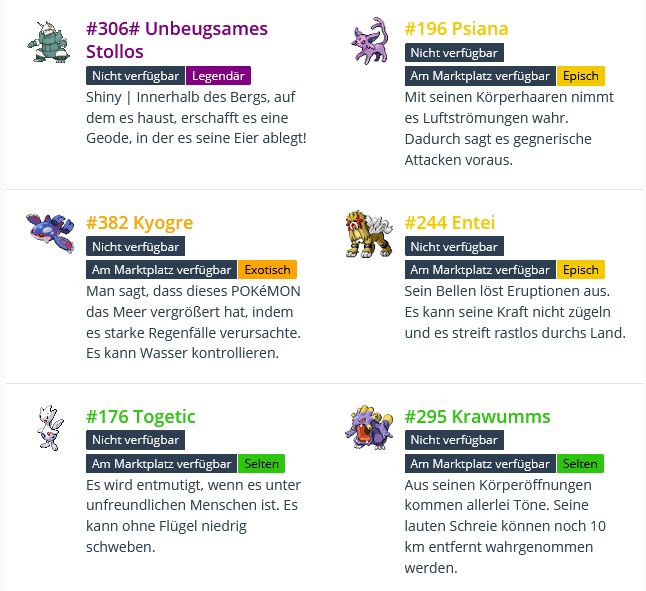Viewport: 646px width, 591px height.
Task: Open the #295 Krawumms title link
Action: [x=477, y=416]
